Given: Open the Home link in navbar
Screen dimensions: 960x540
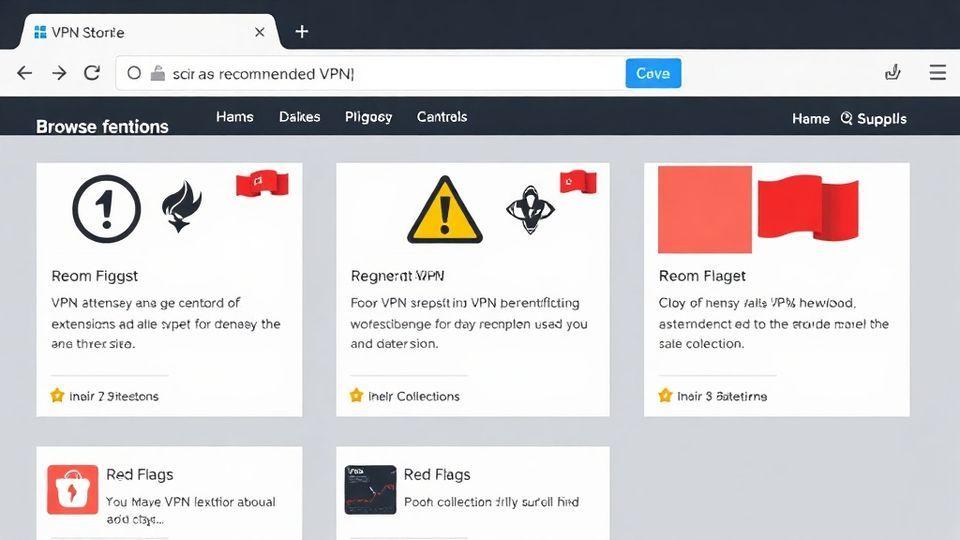Looking at the screenshot, I should tap(810, 118).
